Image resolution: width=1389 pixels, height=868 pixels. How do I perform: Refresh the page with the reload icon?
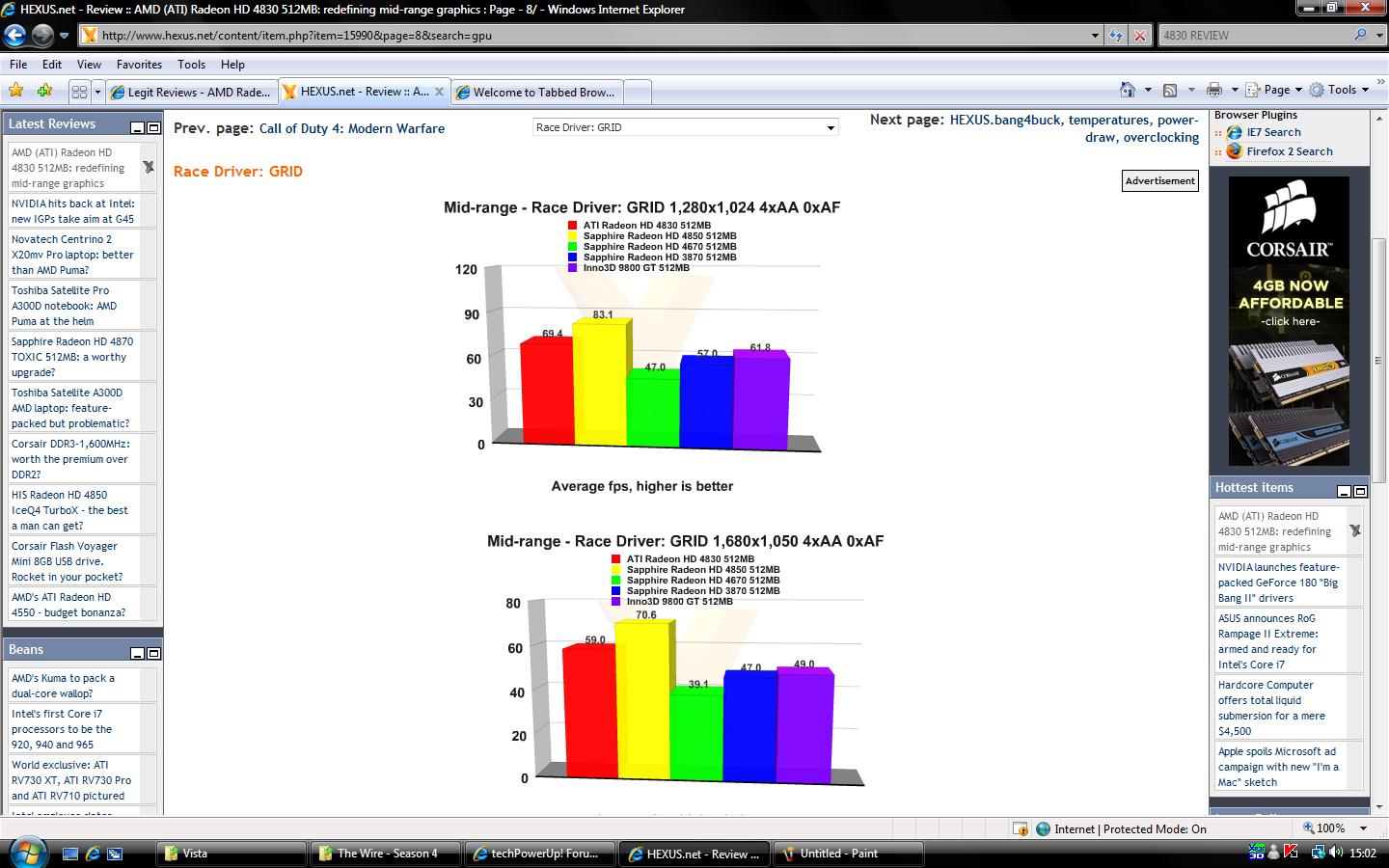1116,36
